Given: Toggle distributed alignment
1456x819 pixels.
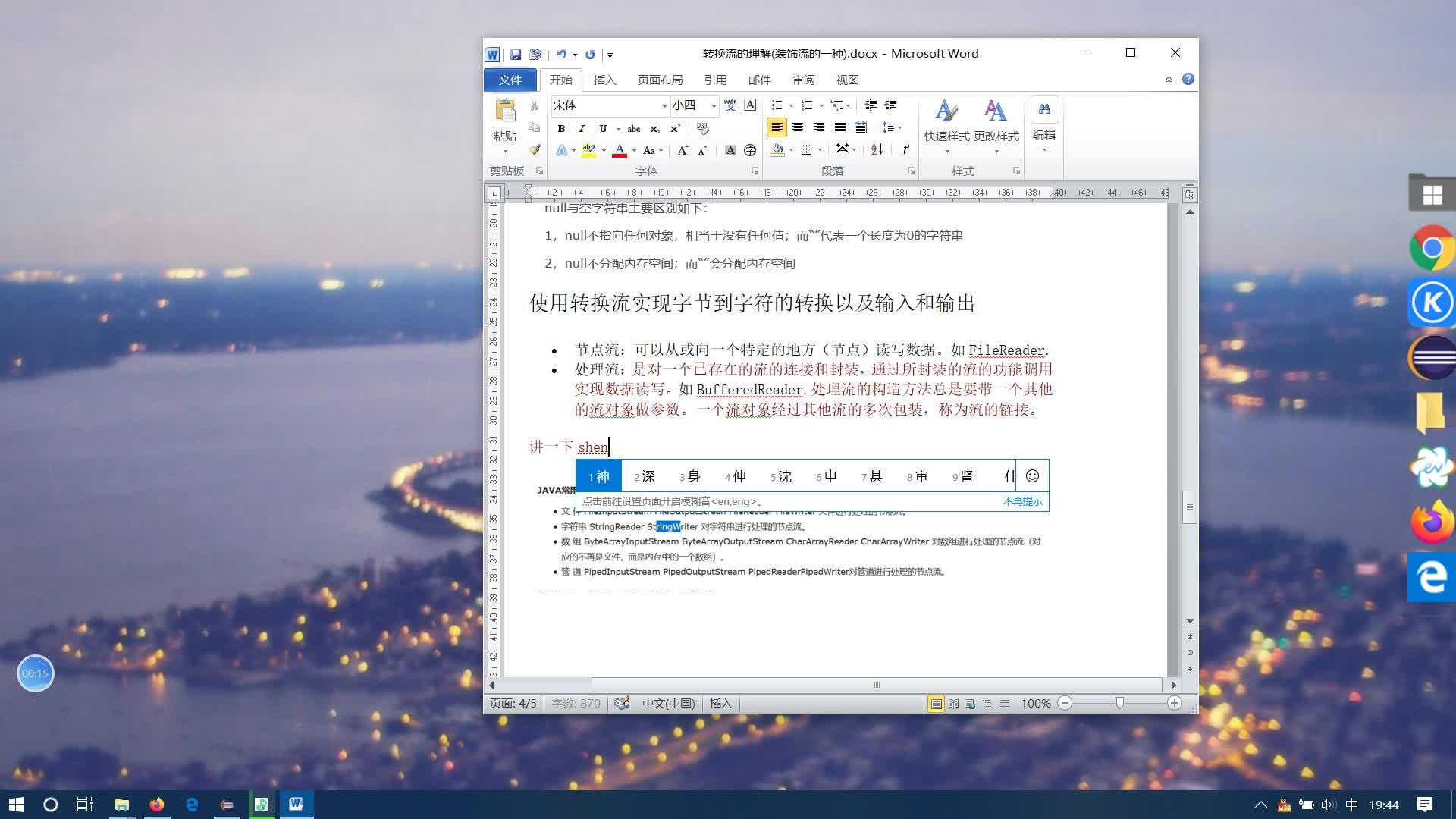Looking at the screenshot, I should [x=861, y=127].
